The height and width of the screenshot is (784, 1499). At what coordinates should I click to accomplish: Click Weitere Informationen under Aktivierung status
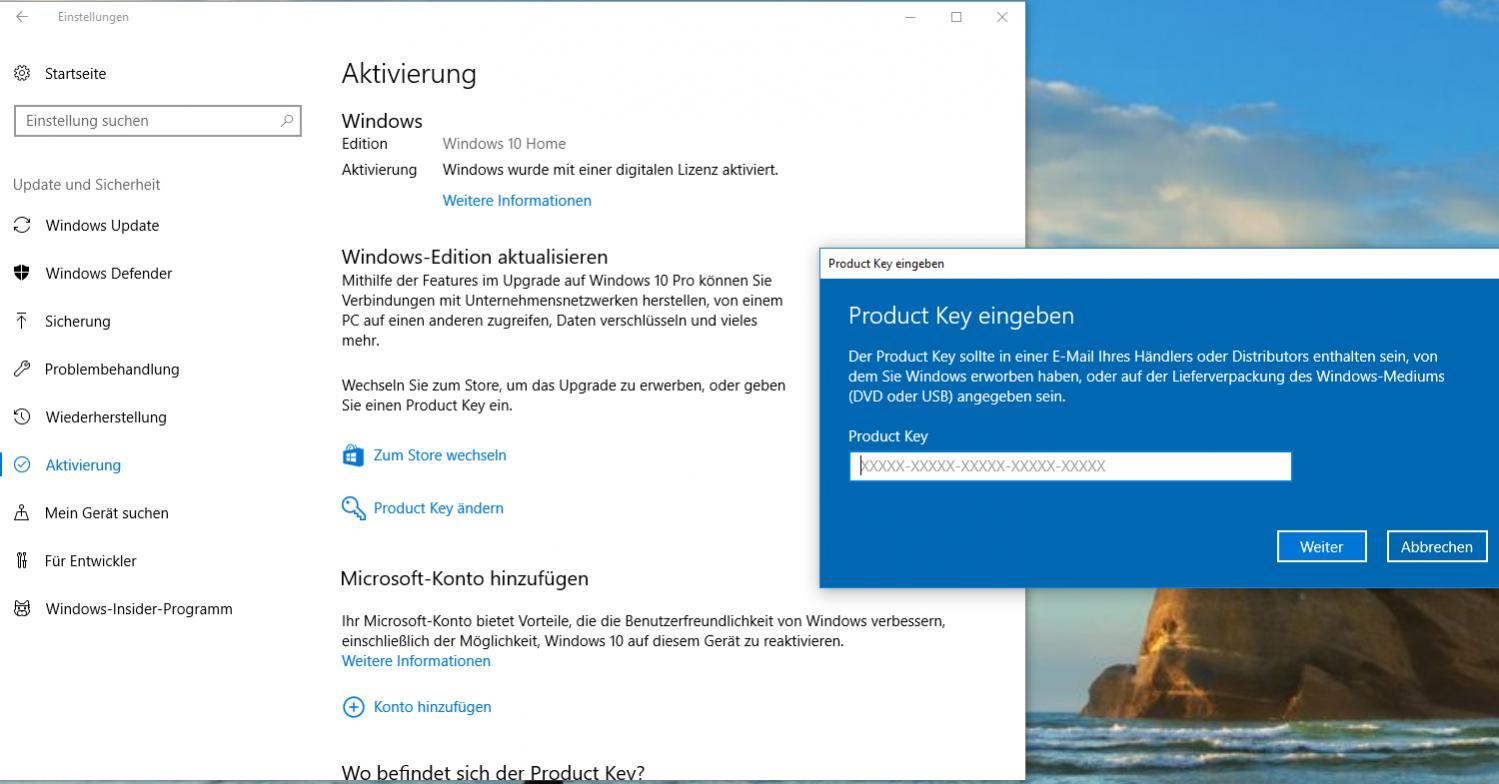(x=517, y=200)
